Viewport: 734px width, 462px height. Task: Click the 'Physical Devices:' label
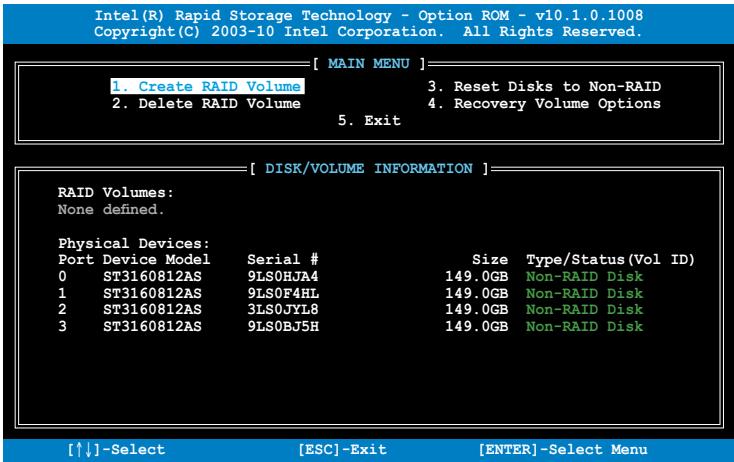134,243
